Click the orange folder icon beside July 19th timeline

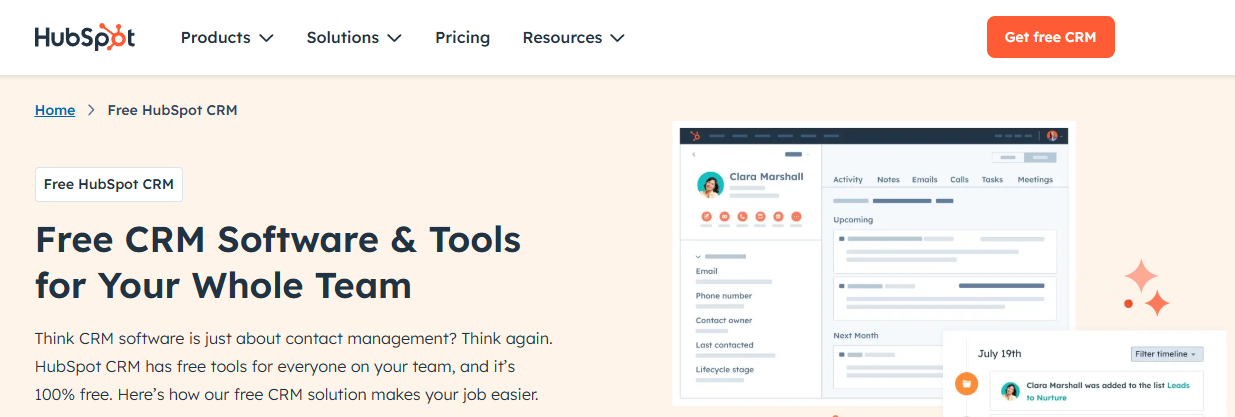(x=966, y=383)
